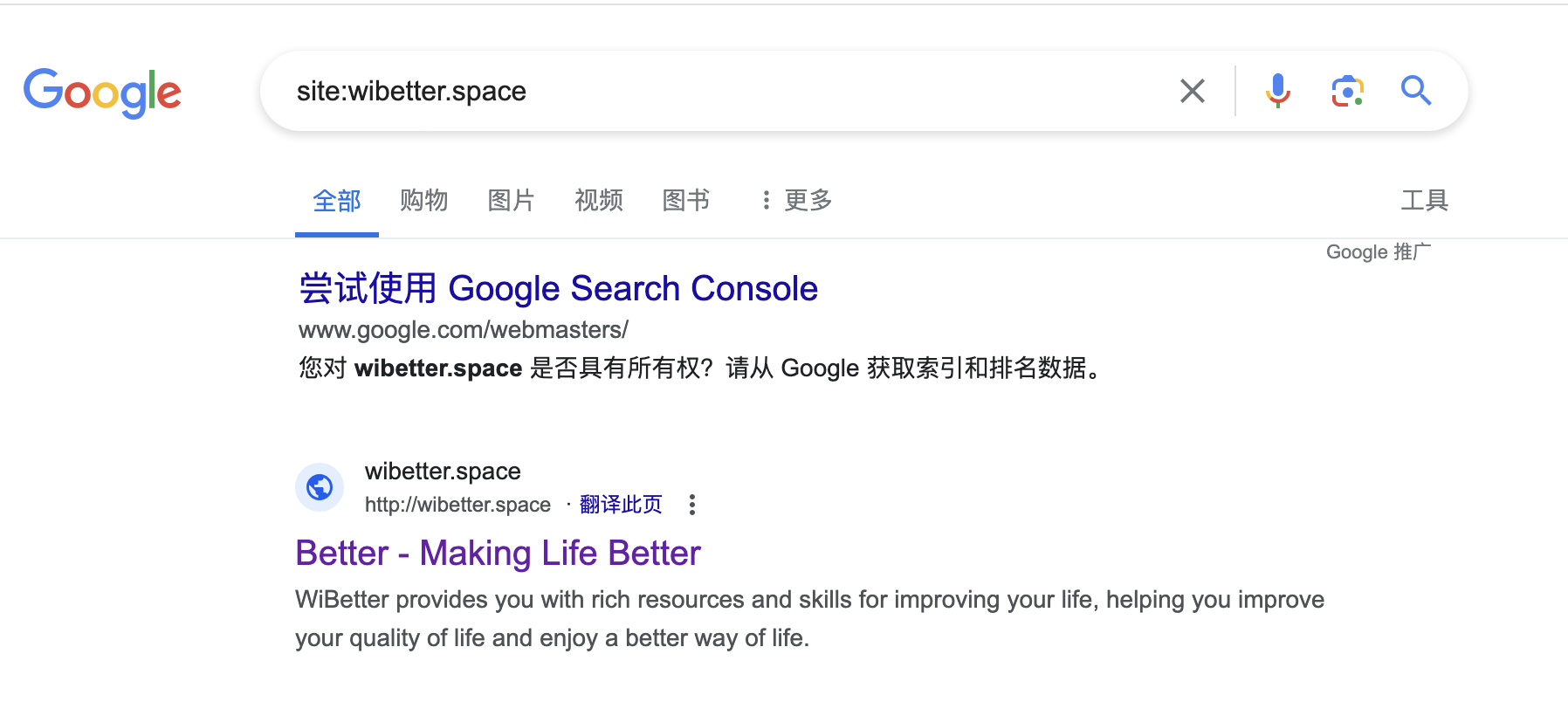This screenshot has height=702, width=1568.
Task: Expand the 更多 more menu
Action: tap(796, 201)
